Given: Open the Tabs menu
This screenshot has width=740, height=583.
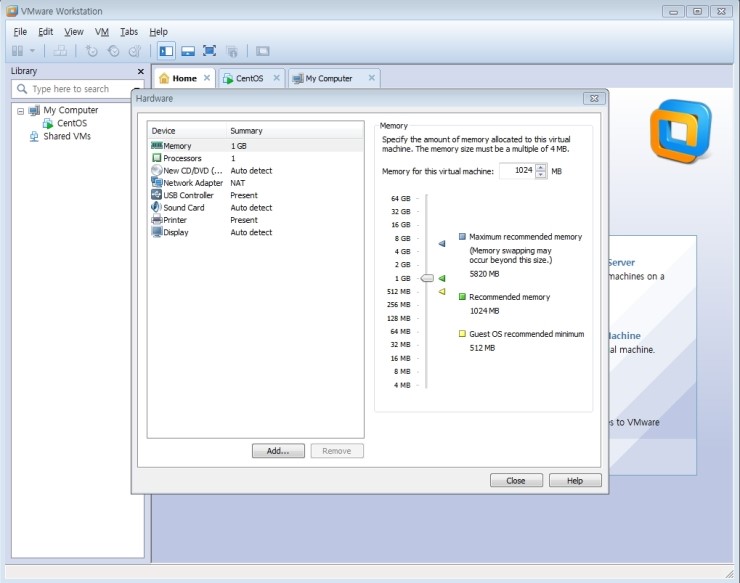Looking at the screenshot, I should pyautogui.click(x=129, y=32).
